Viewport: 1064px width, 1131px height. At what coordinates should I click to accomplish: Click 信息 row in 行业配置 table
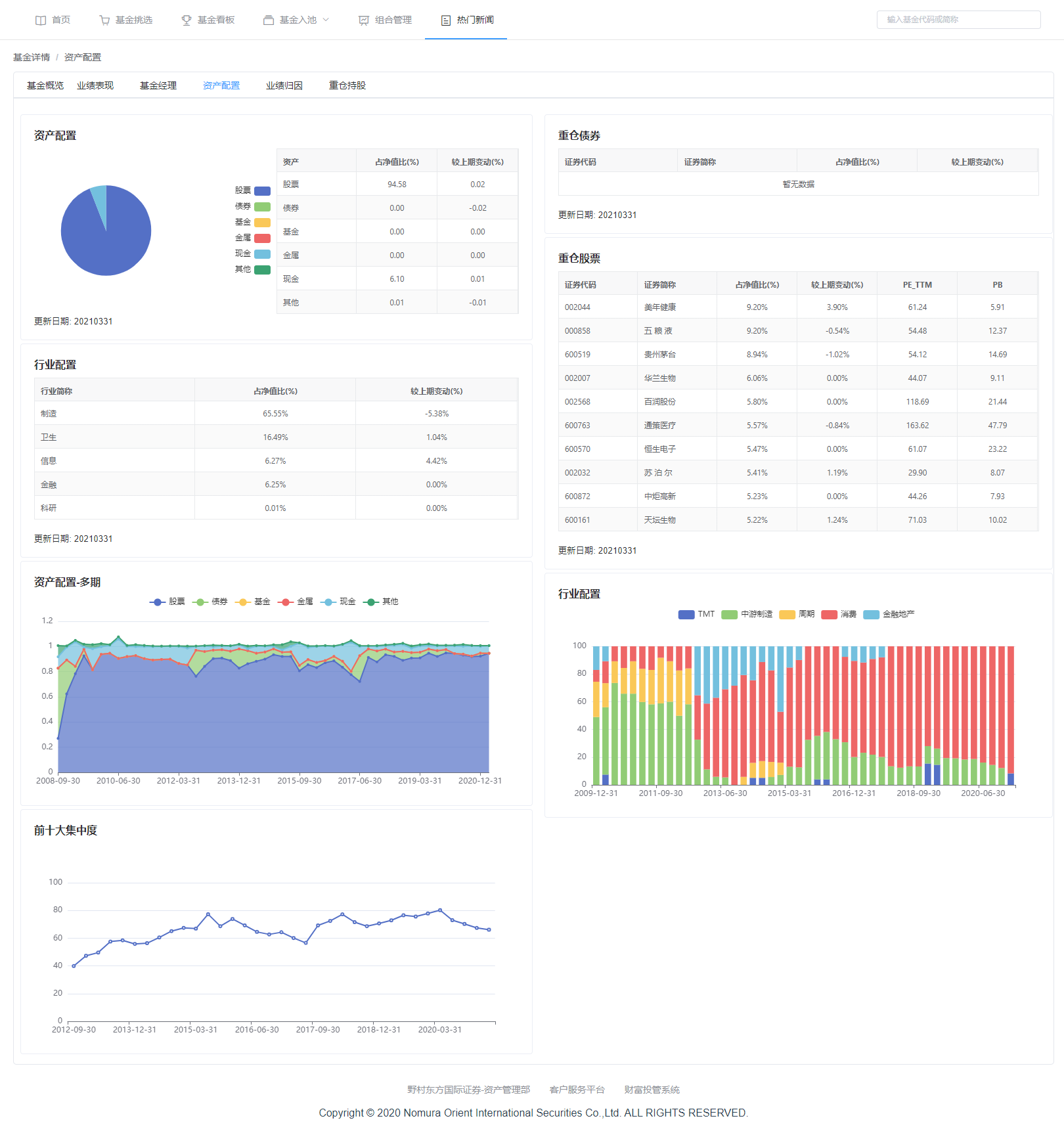(276, 461)
